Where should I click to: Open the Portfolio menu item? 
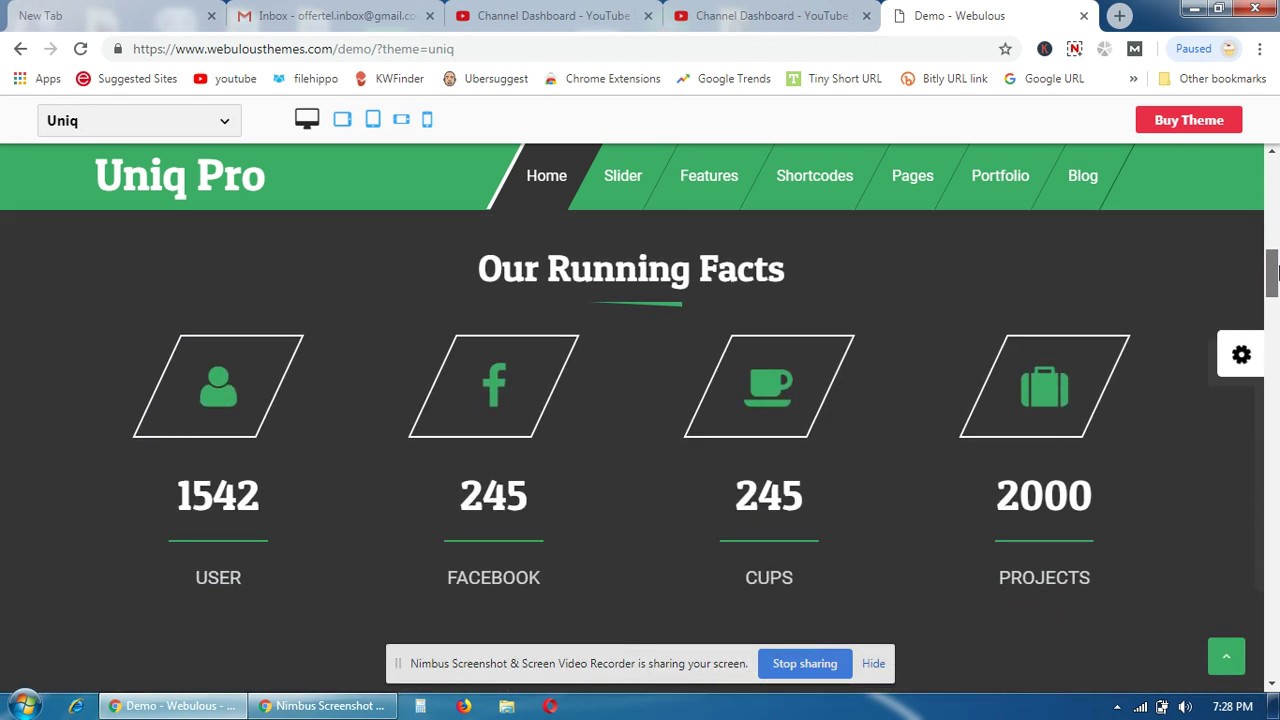[1000, 176]
